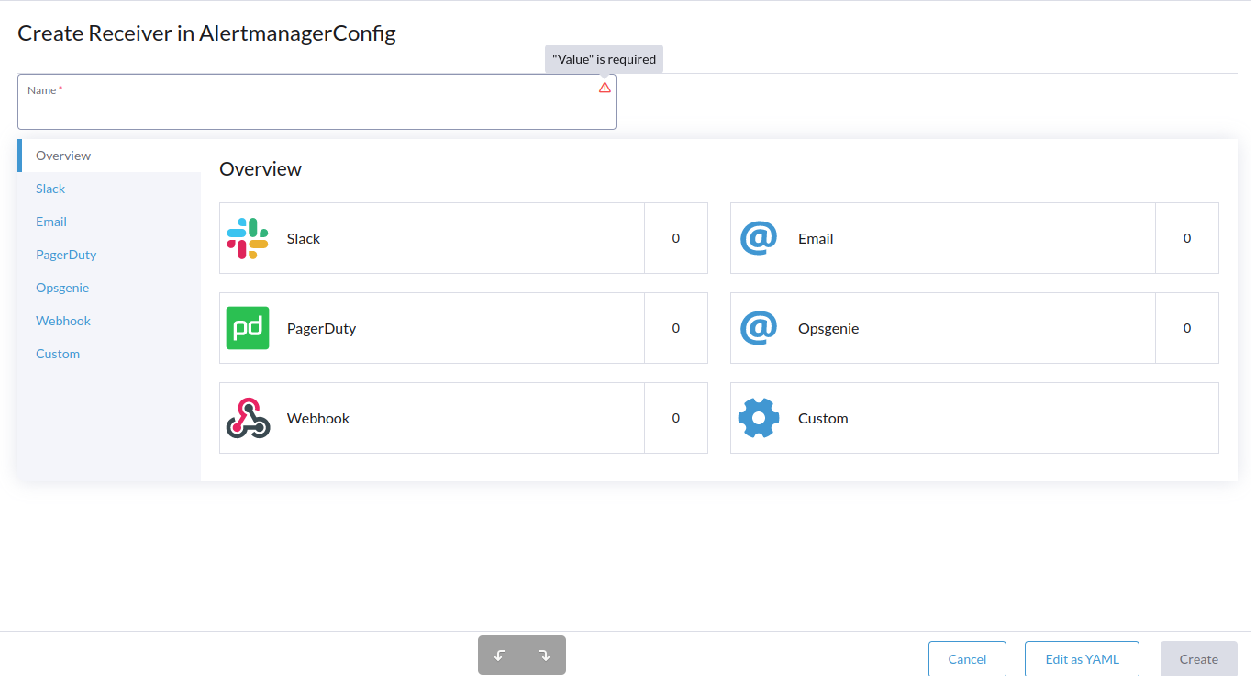
Task: Click the redo arrow at the bottom
Action: (543, 654)
